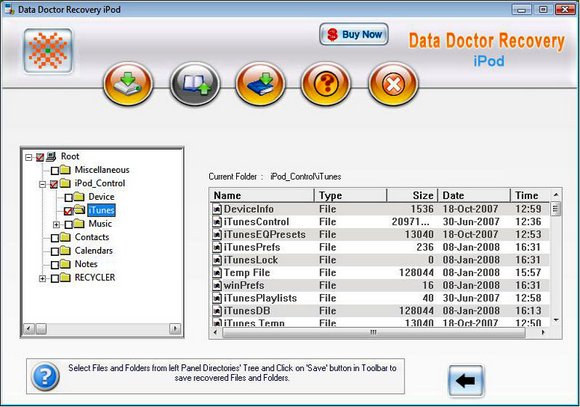
Task: Click the Save recovered data toolbar icon
Action: pos(128,84)
